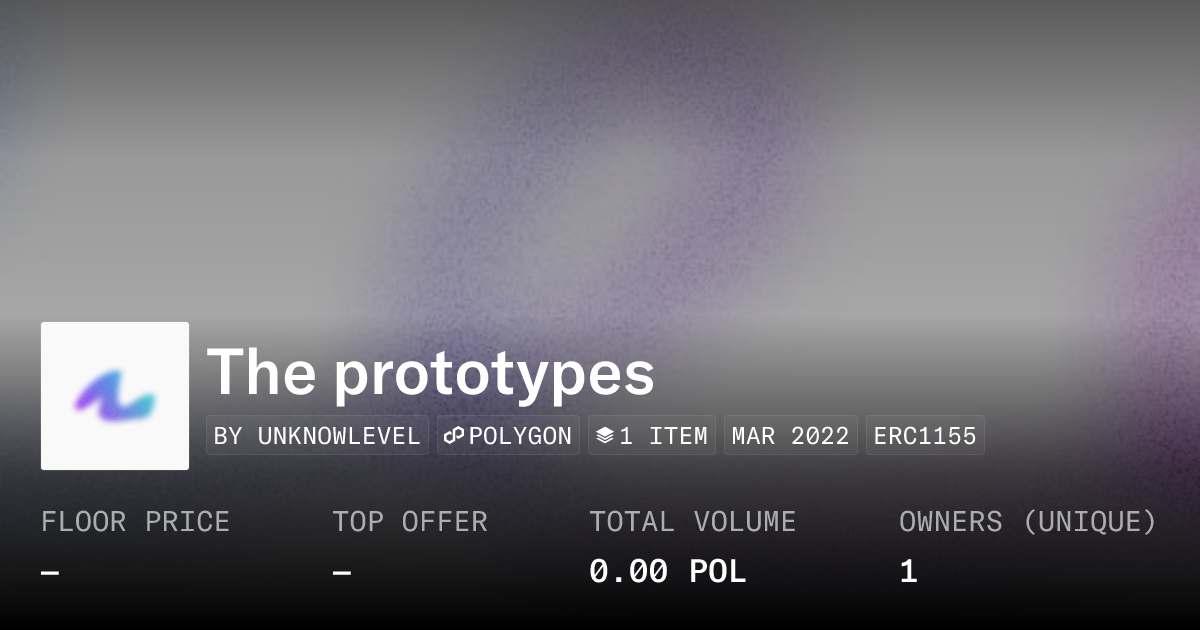Click the dash value under Top Offer
The width and height of the screenshot is (1200, 630).
tap(342, 572)
